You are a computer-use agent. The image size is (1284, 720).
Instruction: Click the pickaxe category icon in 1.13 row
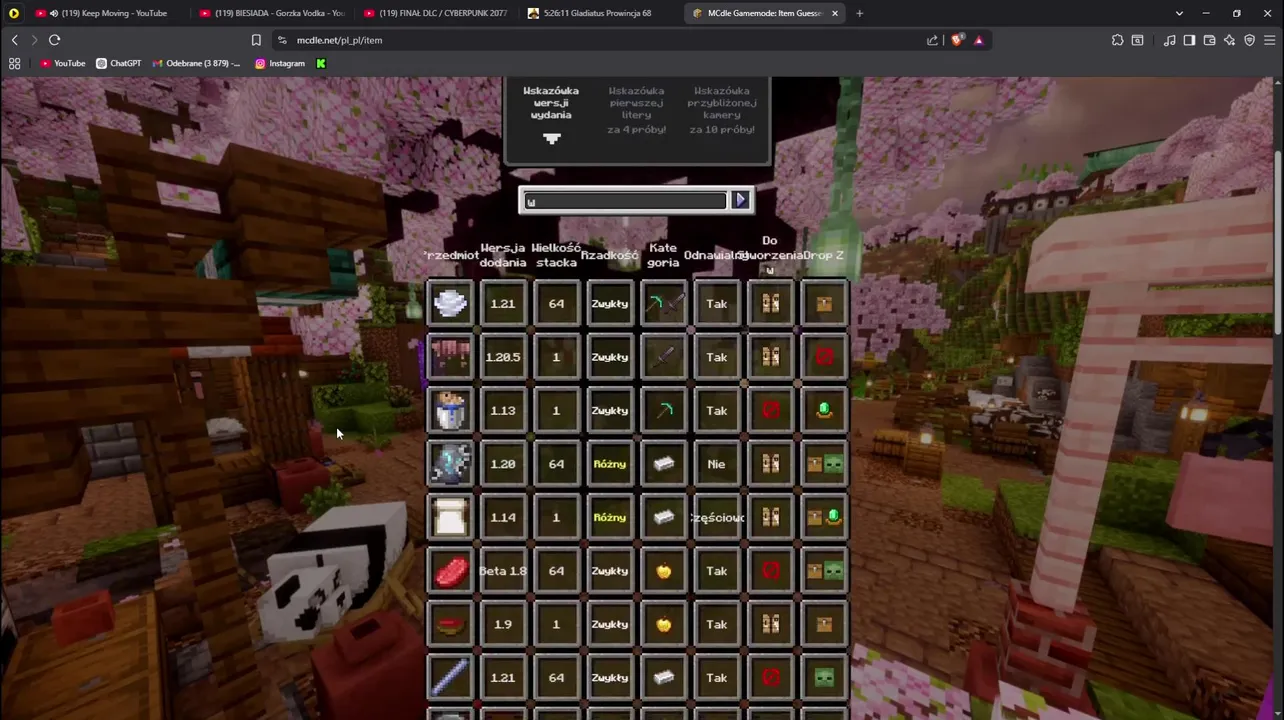[664, 410]
